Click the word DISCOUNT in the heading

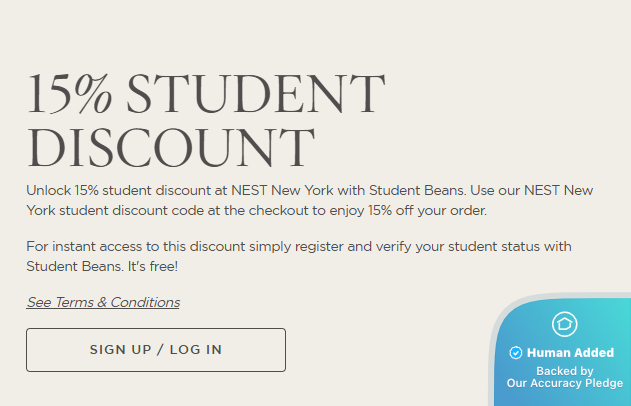point(170,148)
